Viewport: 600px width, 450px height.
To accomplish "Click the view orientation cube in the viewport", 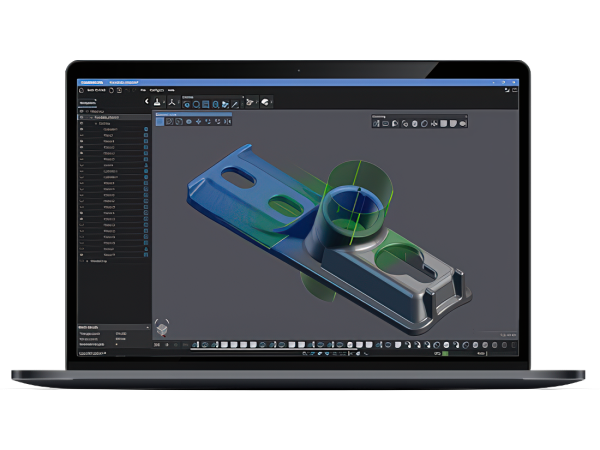I will 164,328.
